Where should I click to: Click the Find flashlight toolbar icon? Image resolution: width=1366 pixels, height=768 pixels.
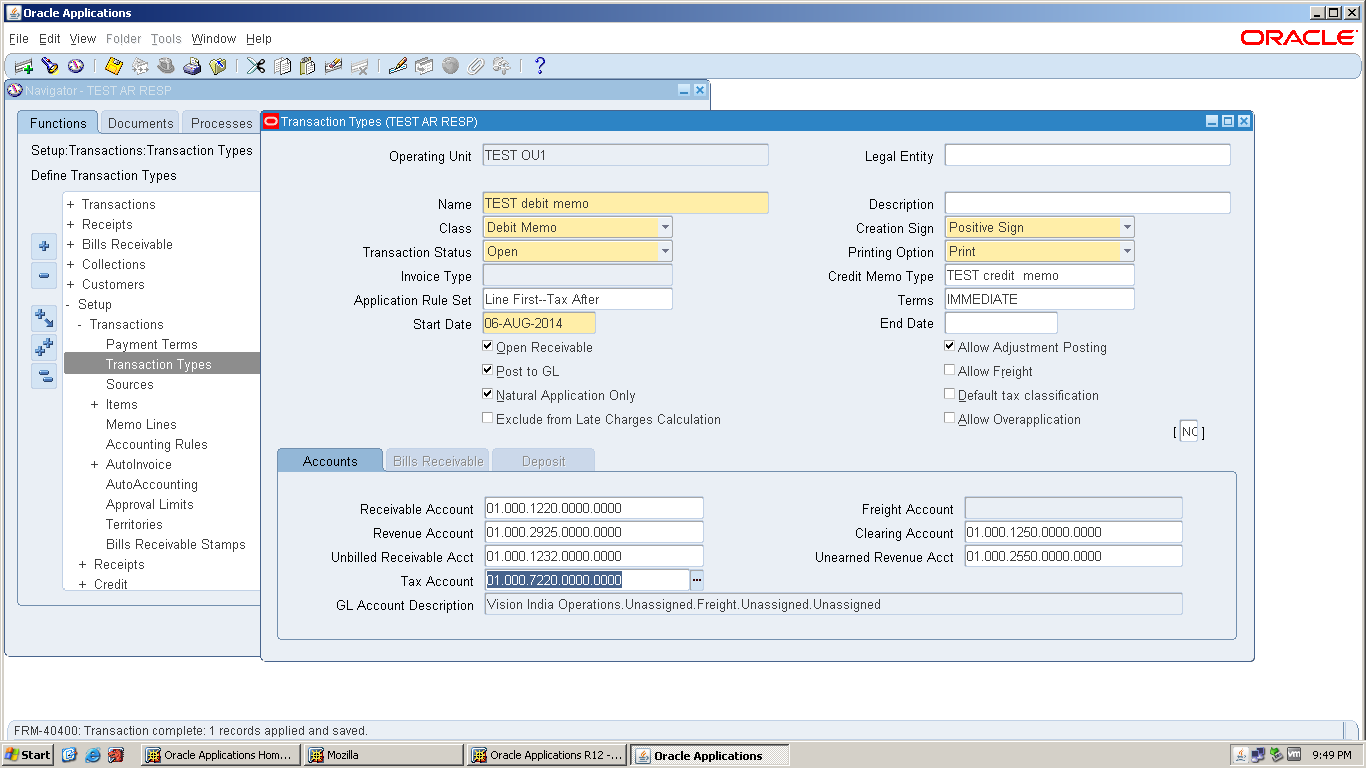point(49,66)
